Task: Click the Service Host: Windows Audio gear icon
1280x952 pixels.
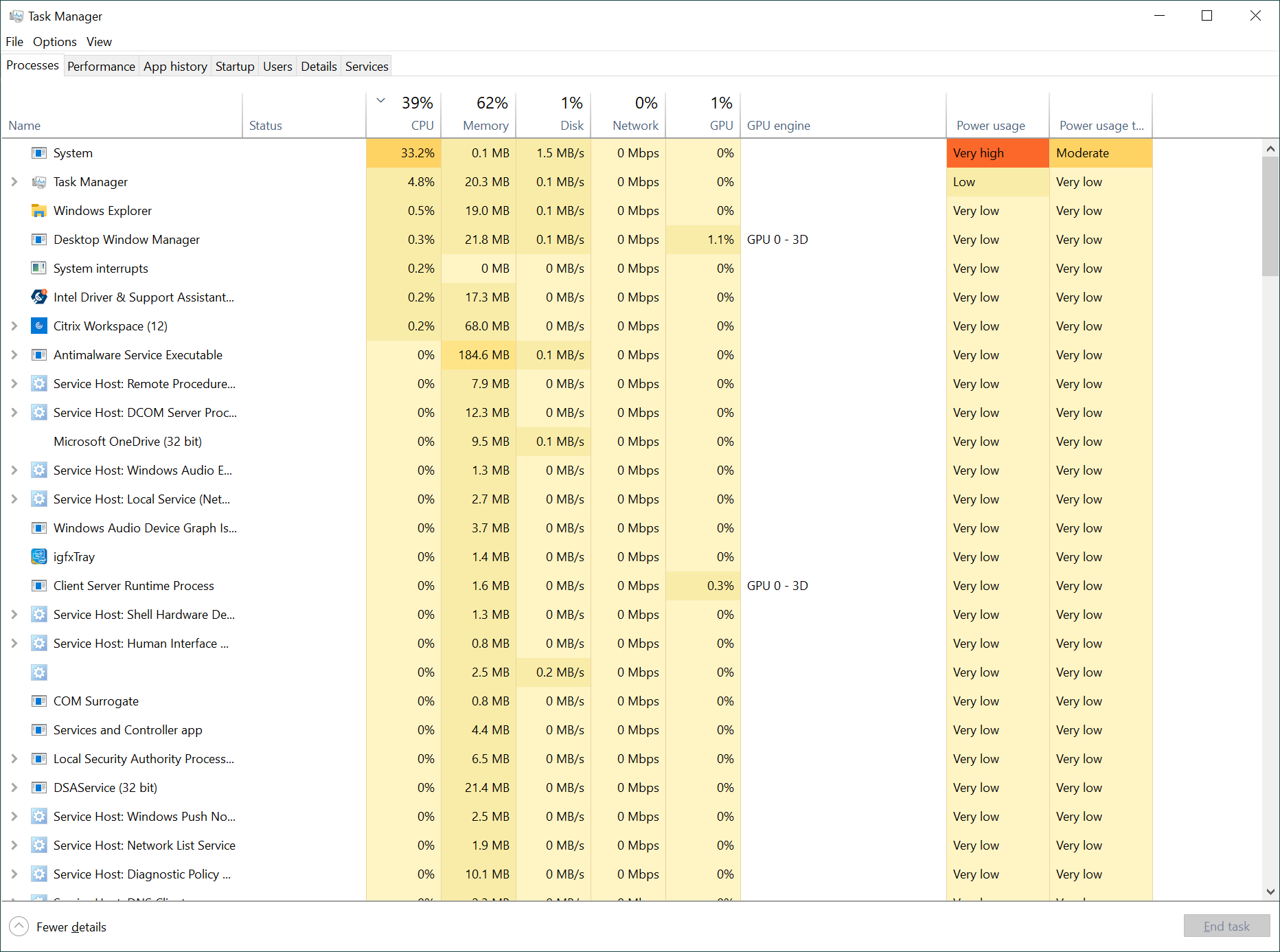Action: coord(39,471)
